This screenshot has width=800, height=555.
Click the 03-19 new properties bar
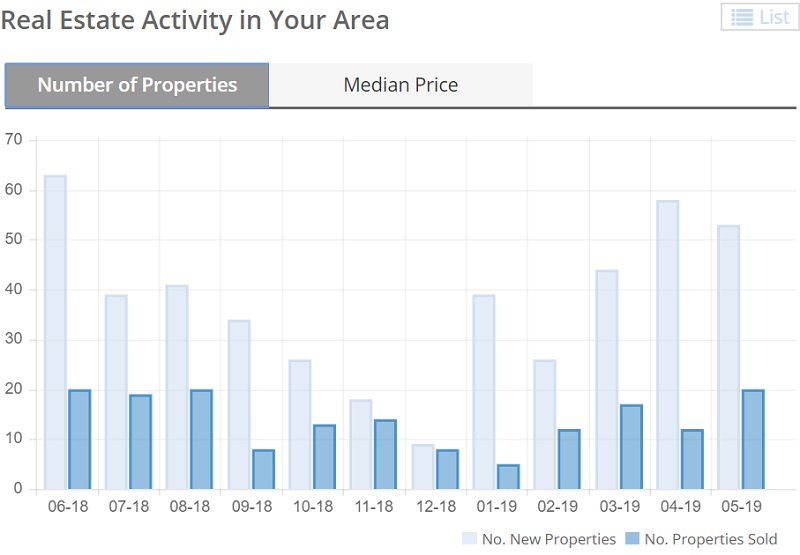click(x=607, y=380)
